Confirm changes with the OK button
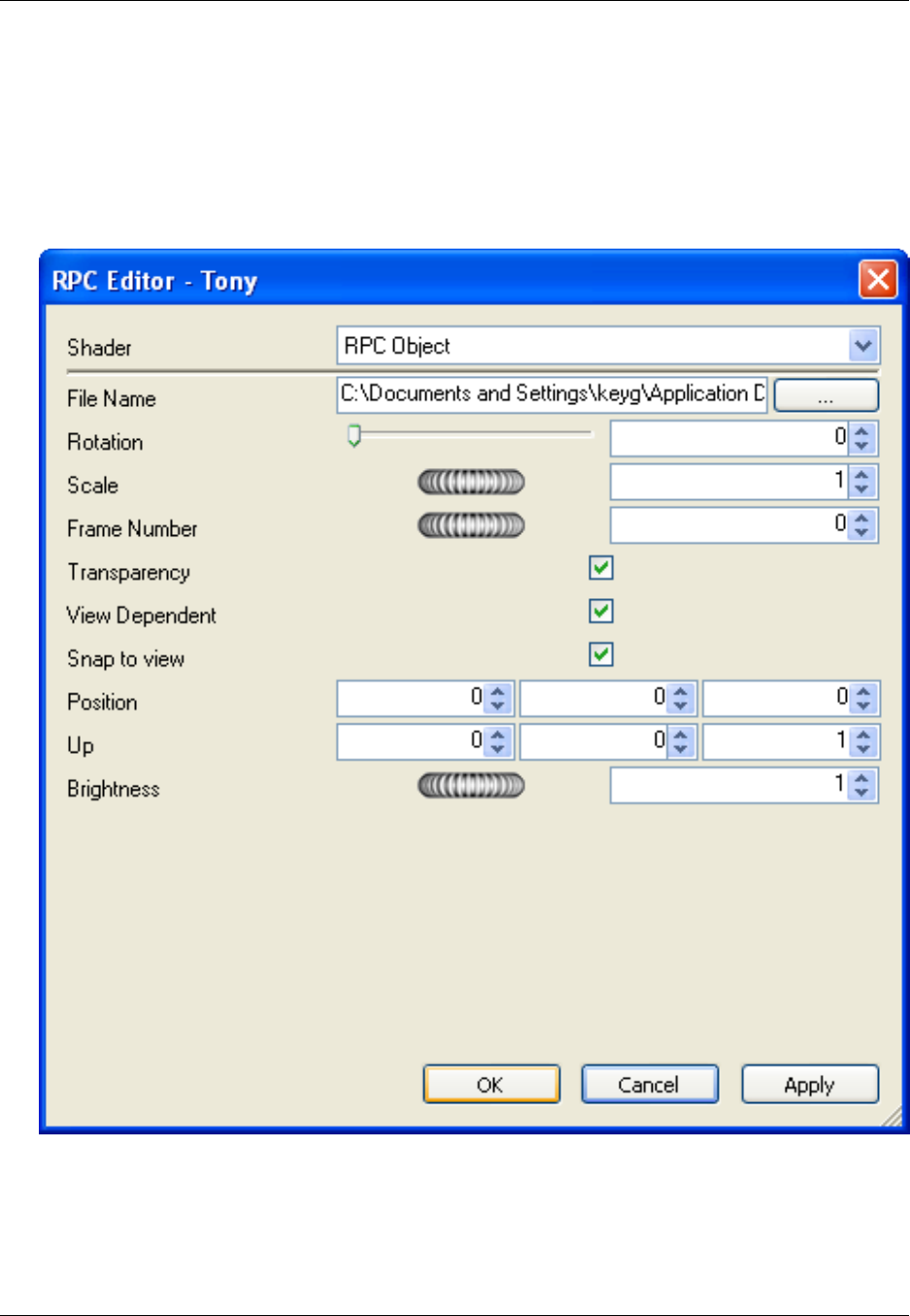The height and width of the screenshot is (1316, 910). 491,1084
